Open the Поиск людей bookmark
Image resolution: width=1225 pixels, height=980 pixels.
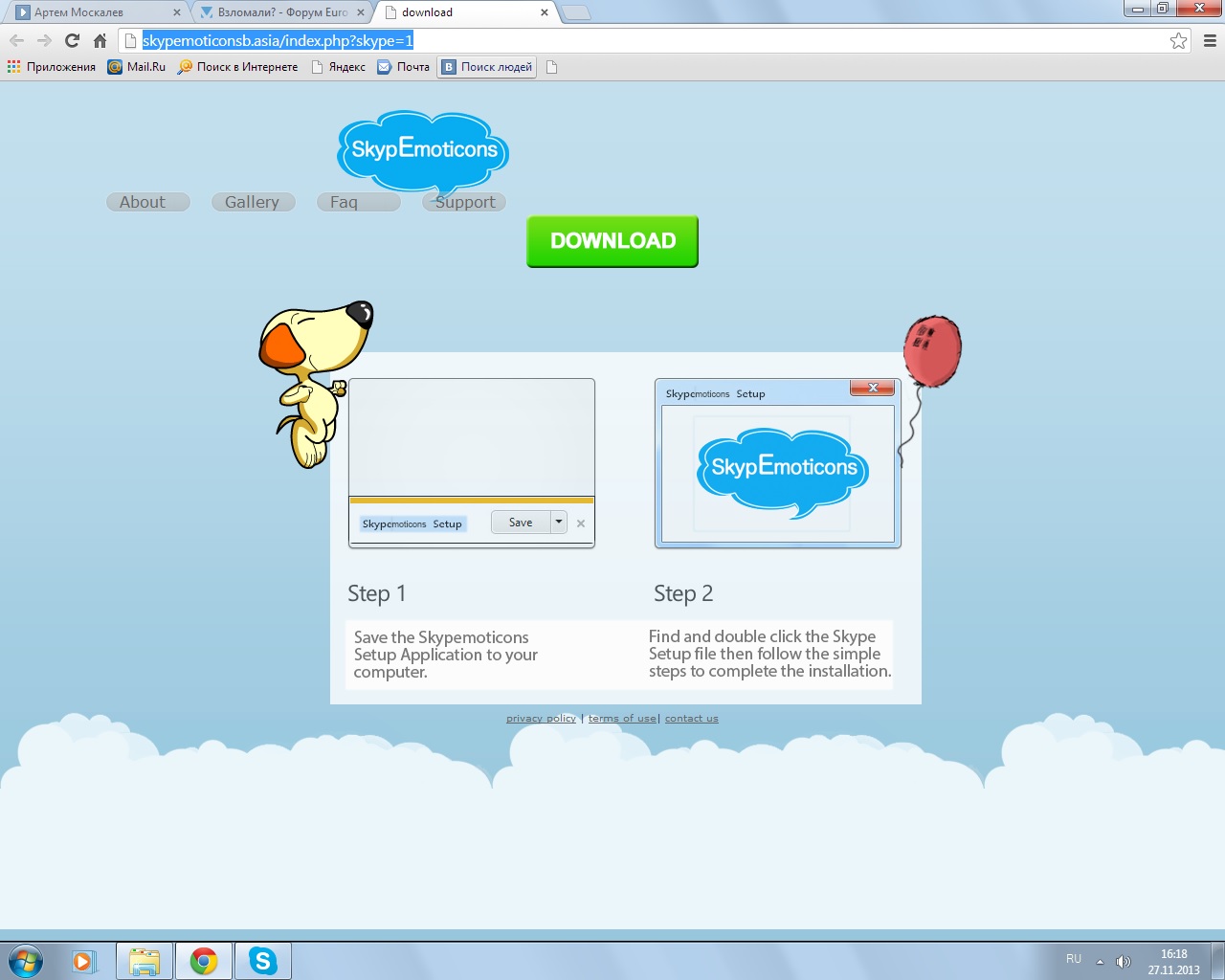coord(487,67)
